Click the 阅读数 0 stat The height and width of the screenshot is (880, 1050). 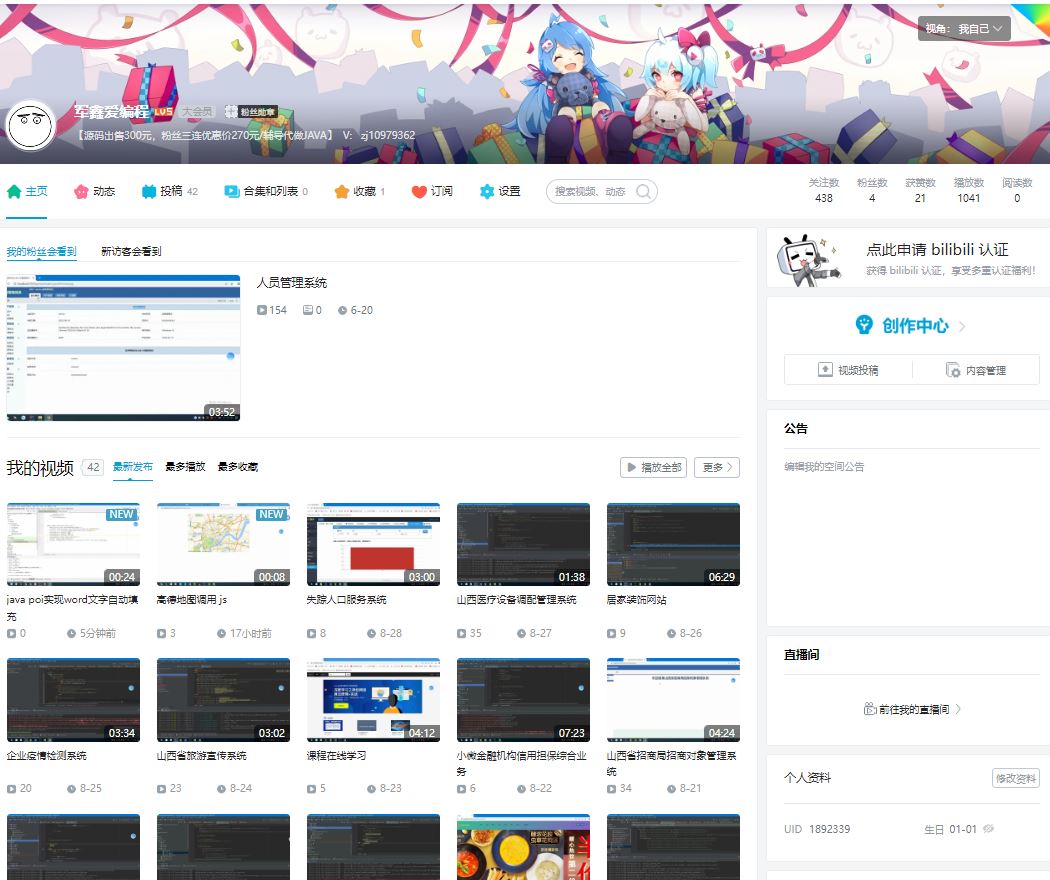pyautogui.click(x=1017, y=191)
